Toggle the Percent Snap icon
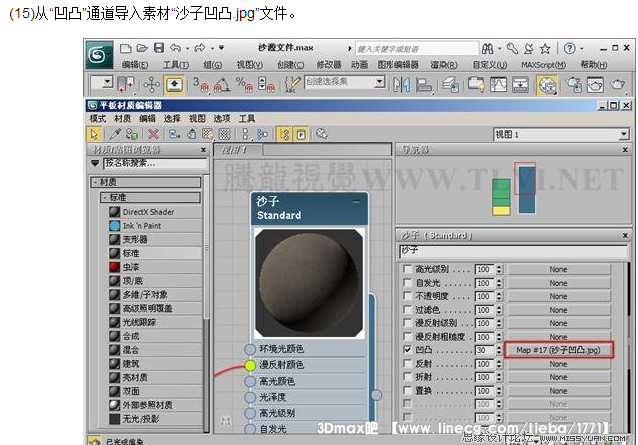 click(244, 85)
